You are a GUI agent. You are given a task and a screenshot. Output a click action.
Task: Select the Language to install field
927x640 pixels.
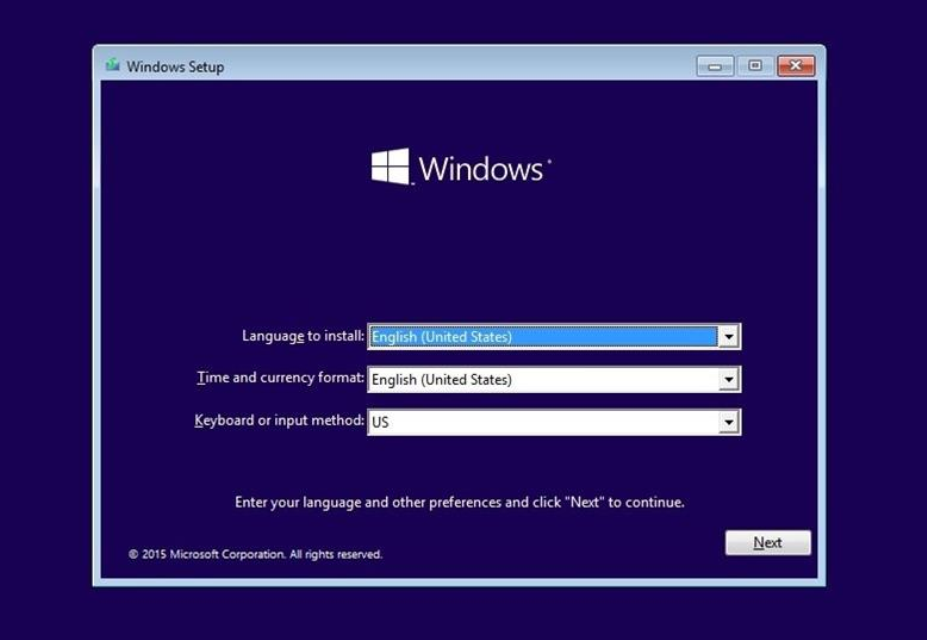click(x=554, y=337)
